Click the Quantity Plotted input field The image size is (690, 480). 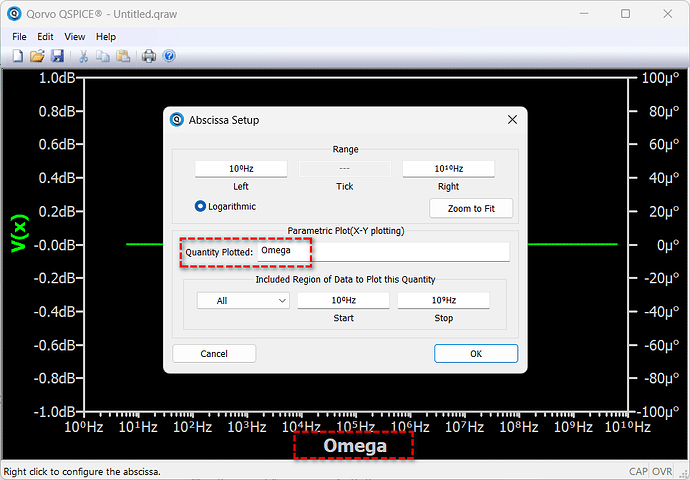(x=382, y=251)
